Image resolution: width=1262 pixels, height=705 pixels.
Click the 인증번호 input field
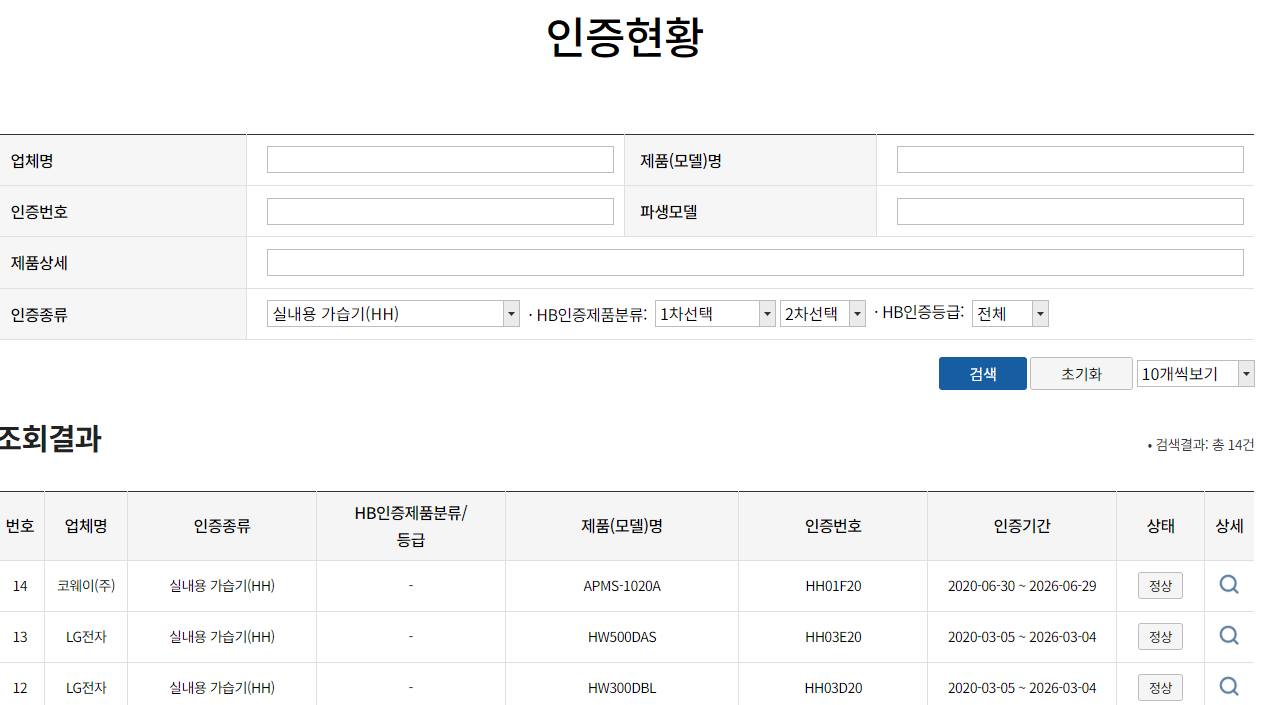click(440, 211)
